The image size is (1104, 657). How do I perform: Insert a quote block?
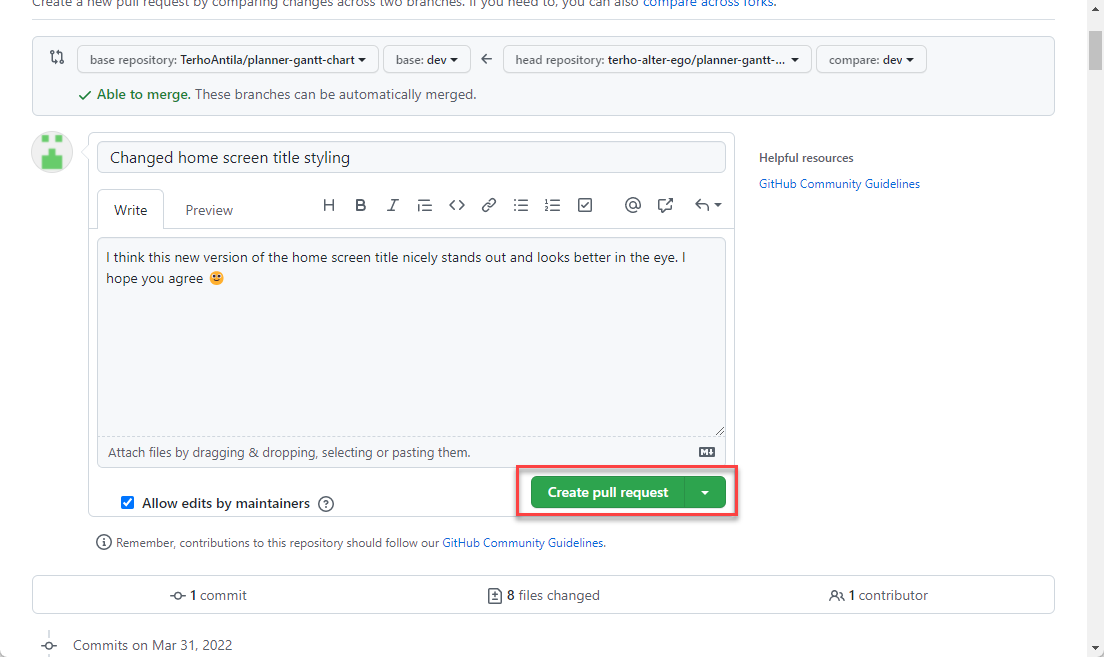click(425, 205)
